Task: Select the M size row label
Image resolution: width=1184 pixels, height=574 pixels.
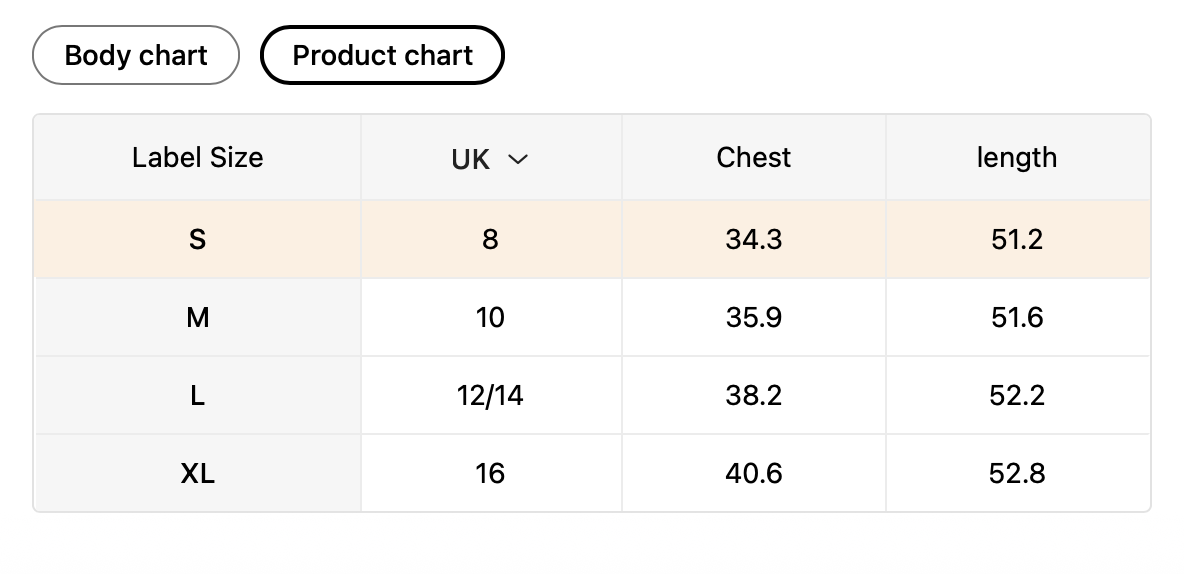Action: coord(197,318)
